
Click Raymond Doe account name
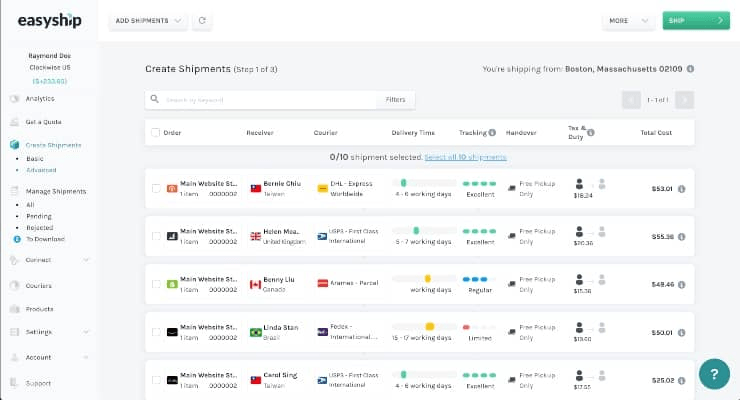[50, 56]
